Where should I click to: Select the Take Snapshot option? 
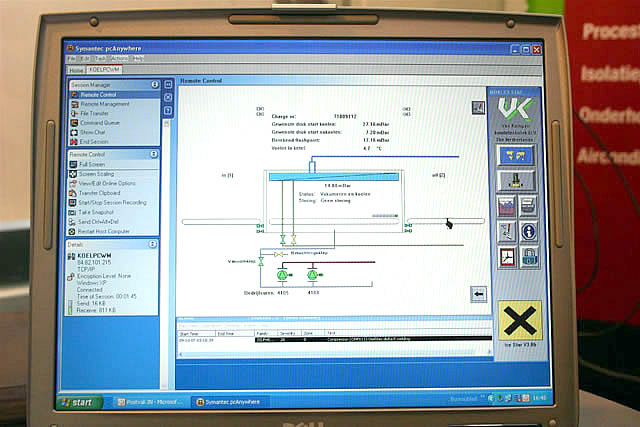point(99,211)
